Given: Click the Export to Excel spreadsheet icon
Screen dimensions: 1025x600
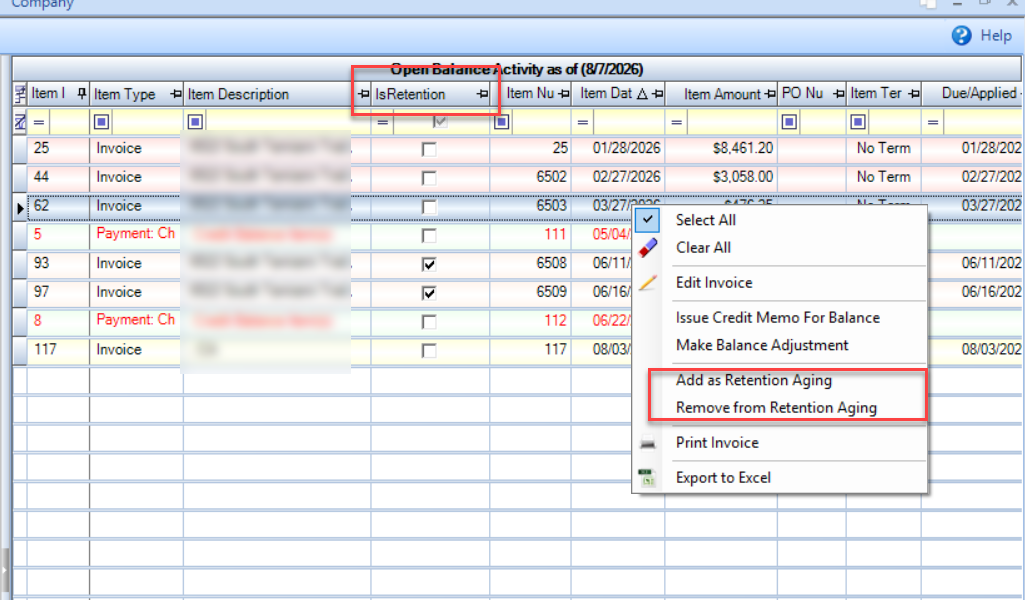Looking at the screenshot, I should tap(647, 478).
